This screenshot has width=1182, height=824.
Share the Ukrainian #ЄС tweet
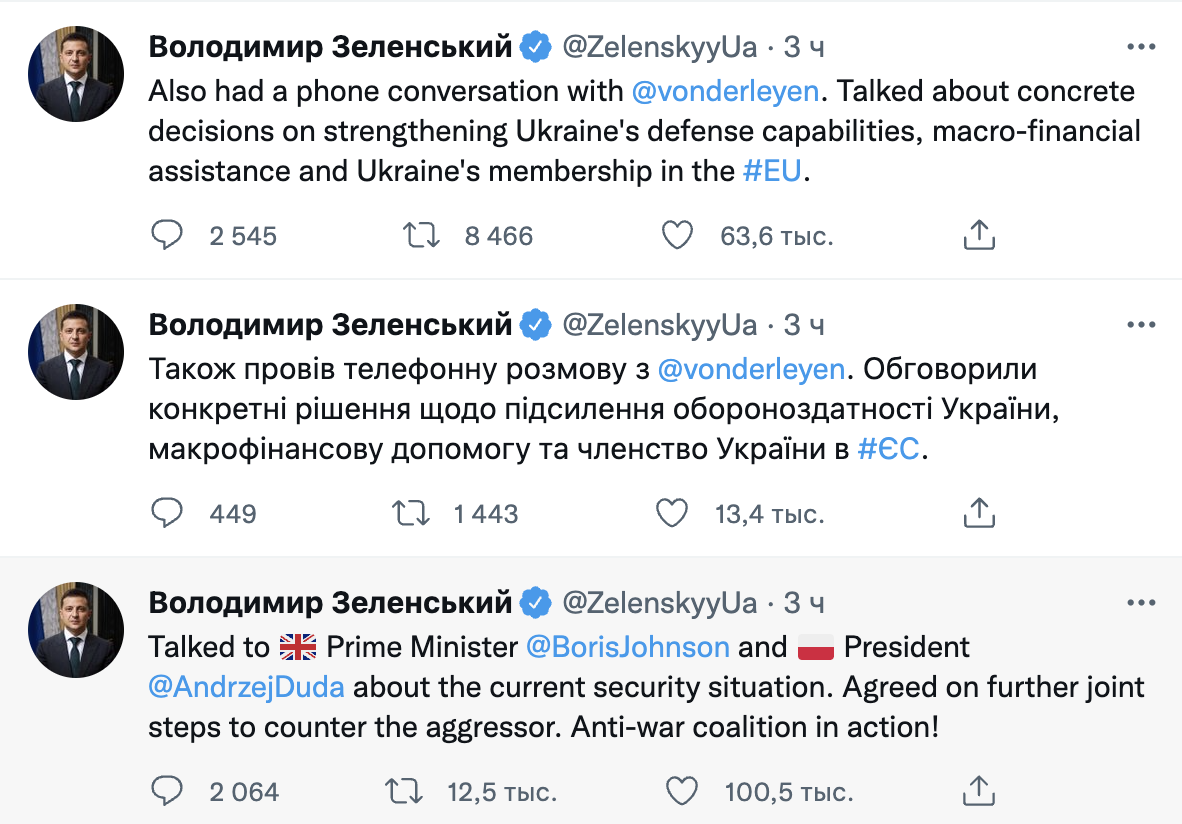(x=979, y=514)
